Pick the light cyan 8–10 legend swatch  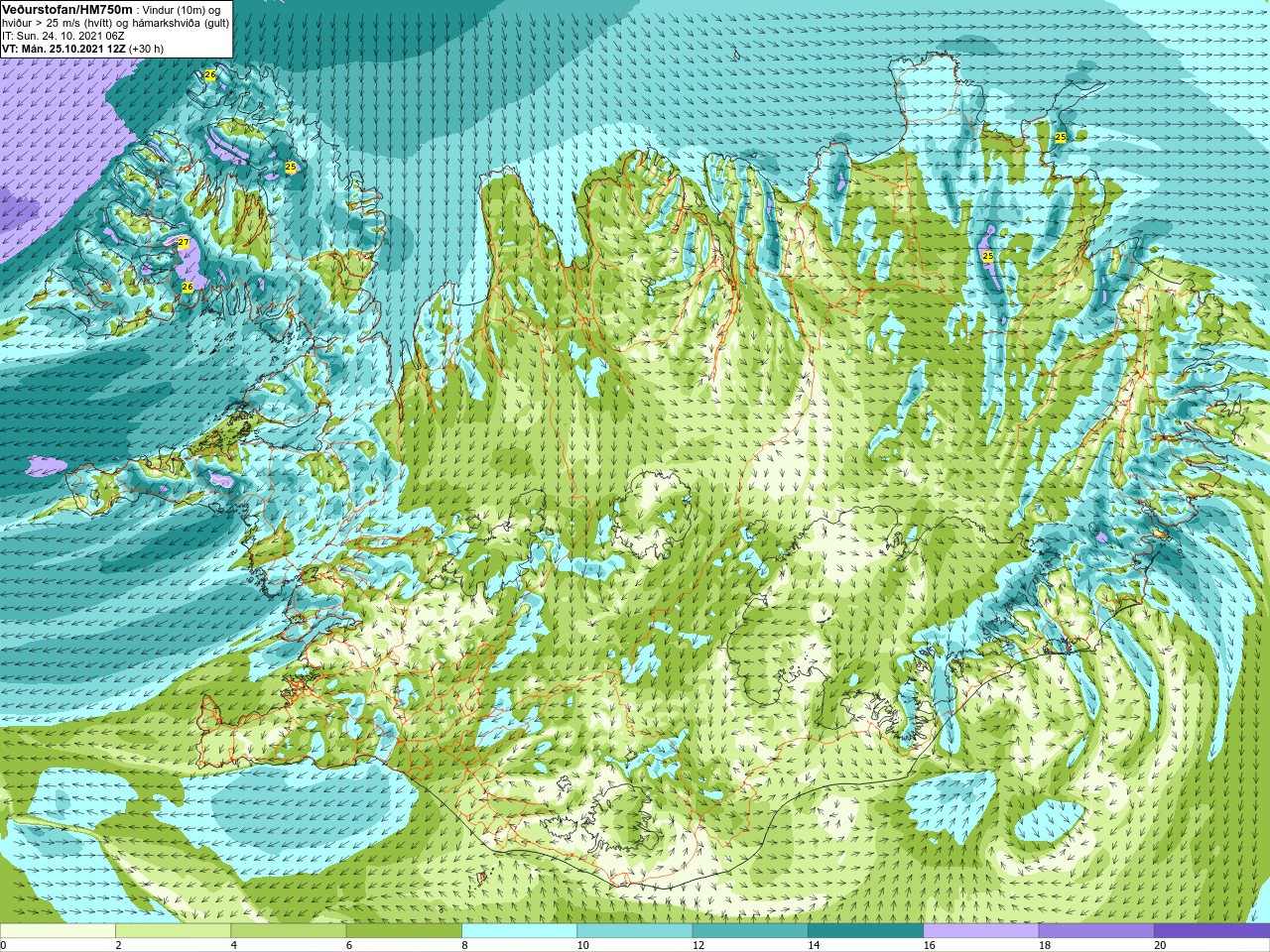pos(519,931)
